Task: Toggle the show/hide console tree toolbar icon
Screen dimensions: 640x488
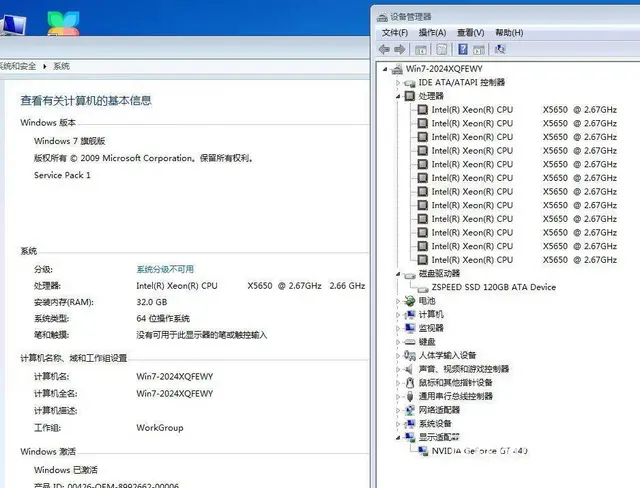Action: (421, 50)
